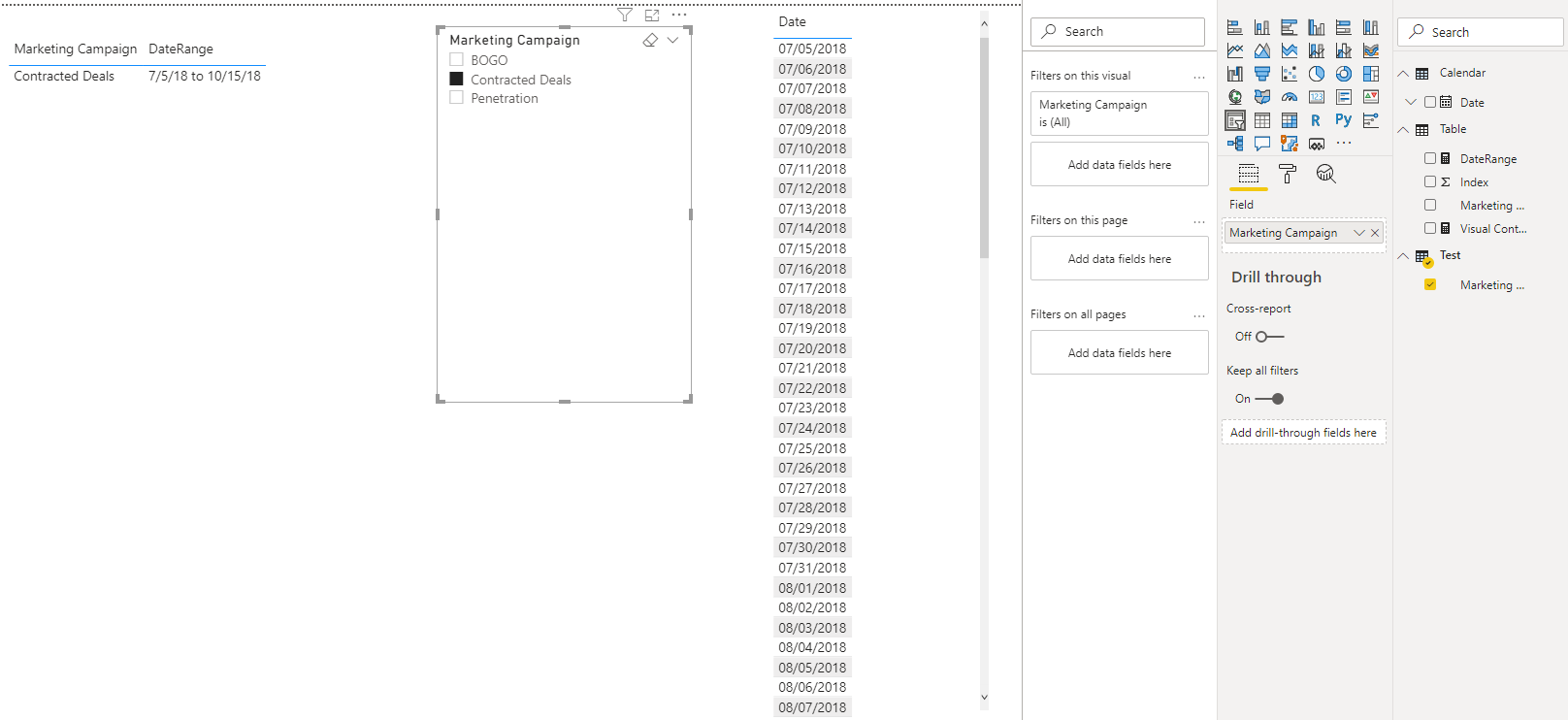Switch to the Format paint roller tab

(1288, 175)
